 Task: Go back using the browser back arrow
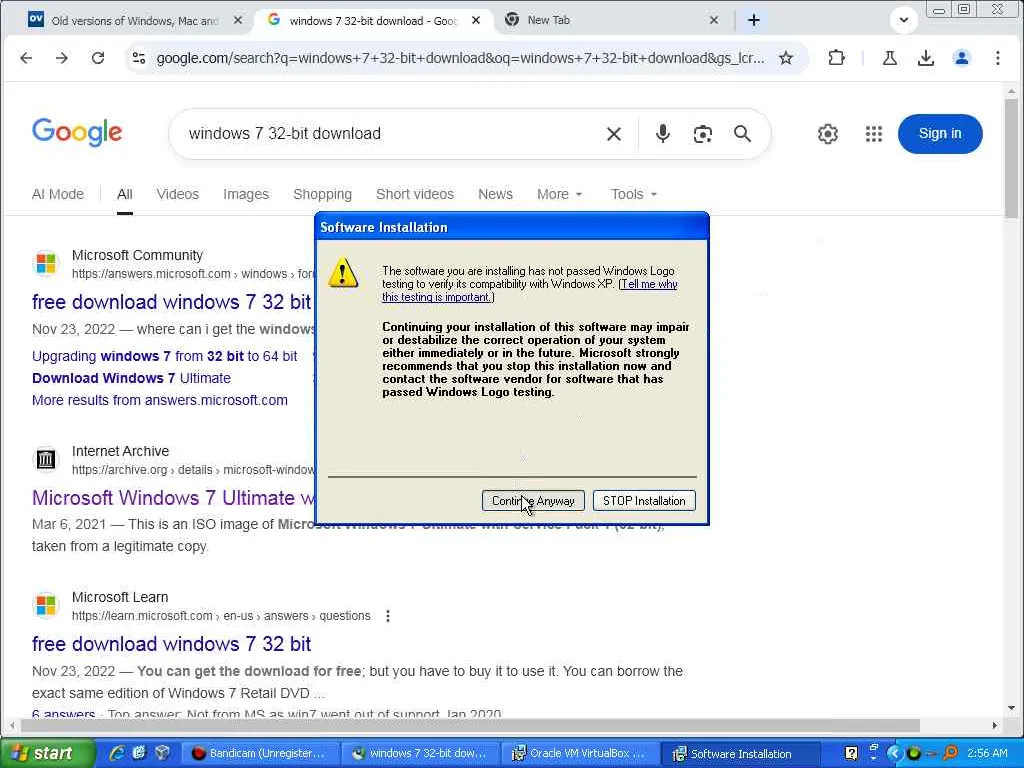click(26, 58)
